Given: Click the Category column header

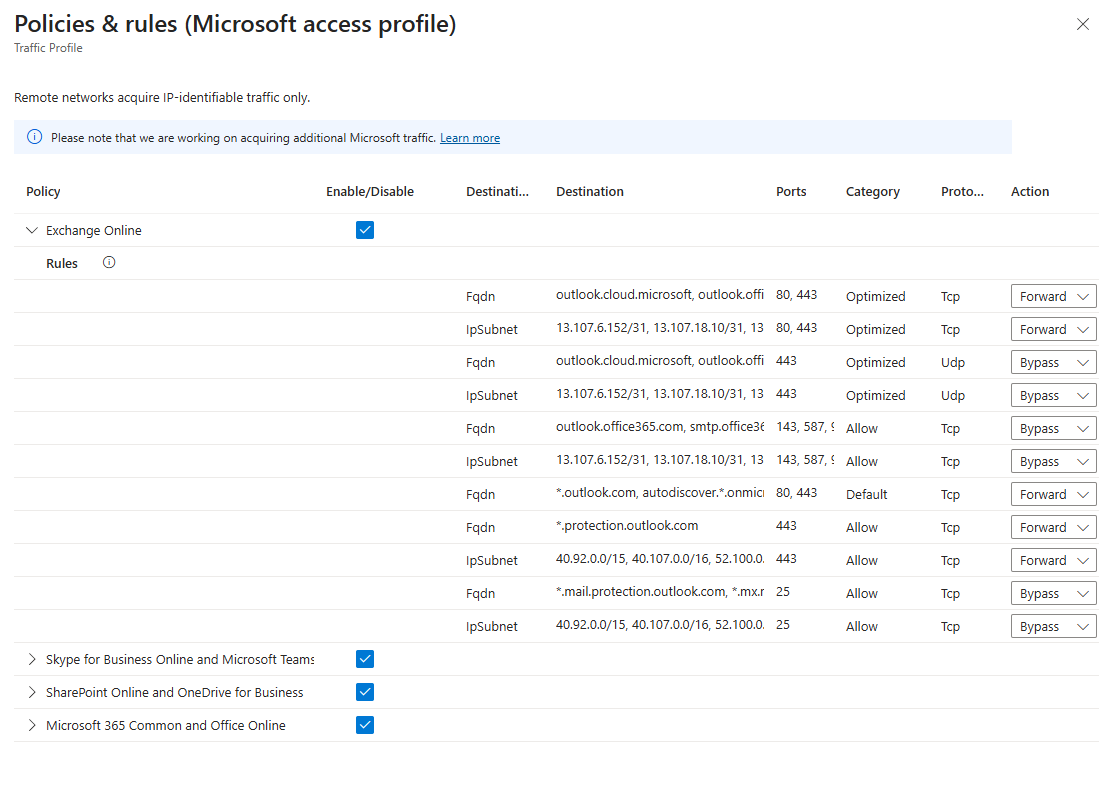Looking at the screenshot, I should (x=872, y=192).
